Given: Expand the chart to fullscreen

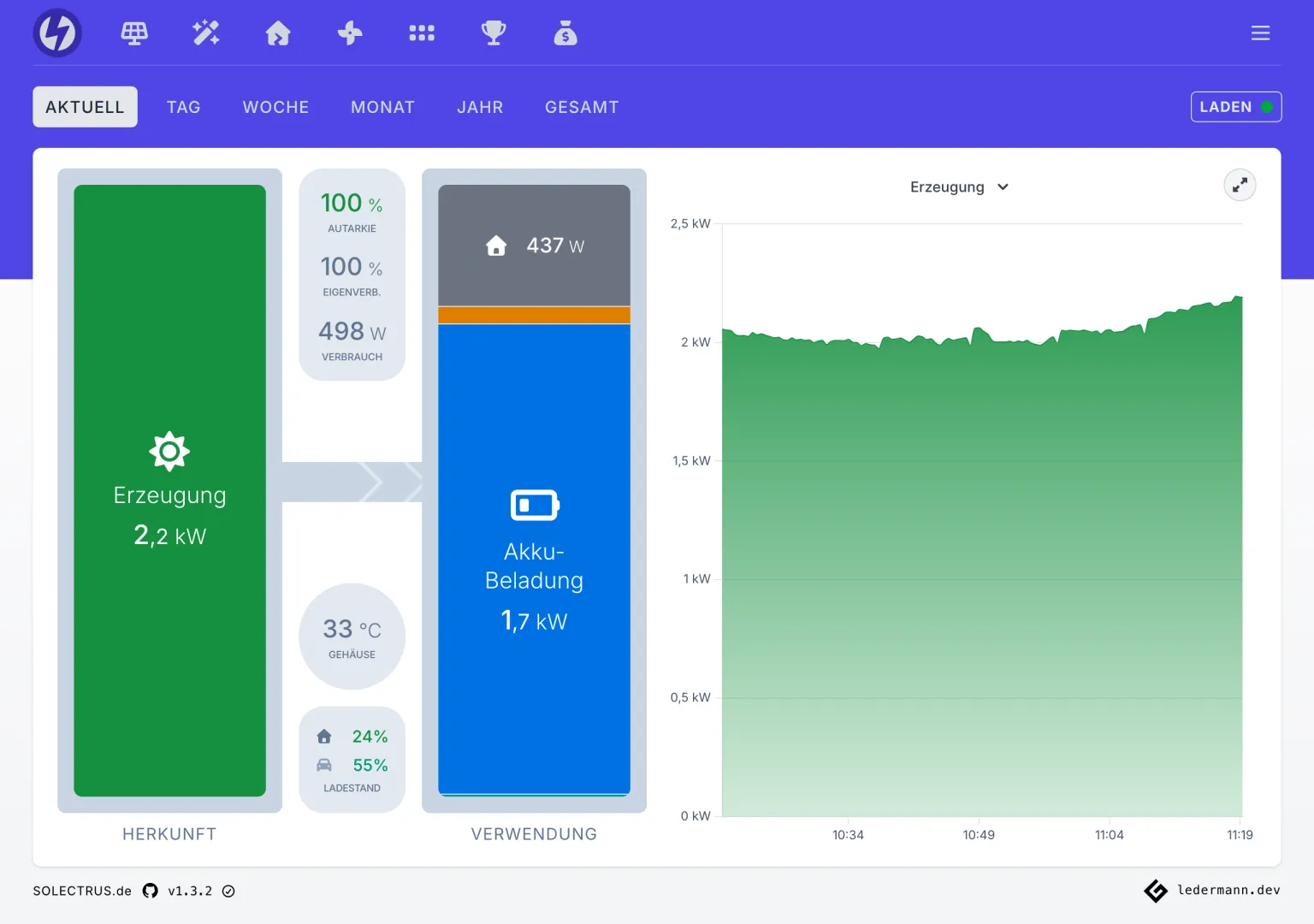Looking at the screenshot, I should click(x=1240, y=185).
